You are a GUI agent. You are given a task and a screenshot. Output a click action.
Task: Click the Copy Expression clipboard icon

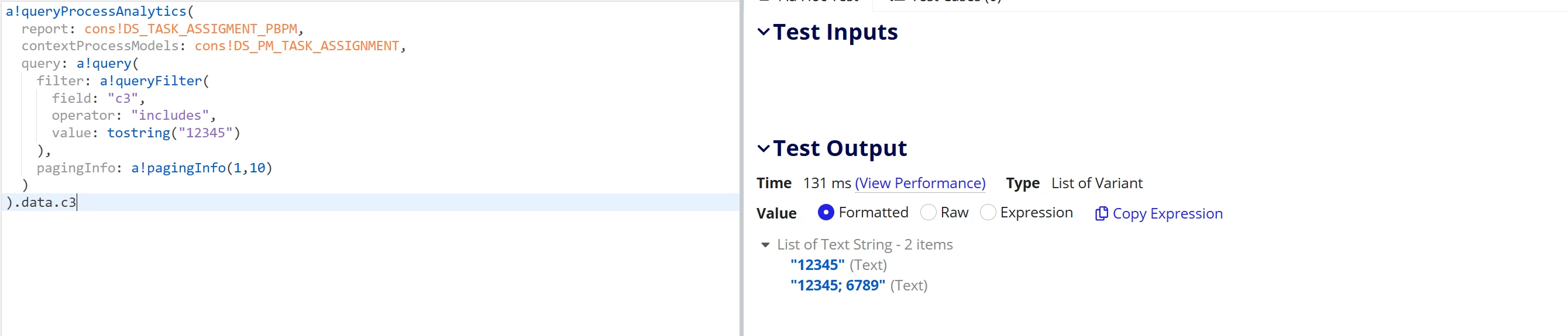(1101, 214)
